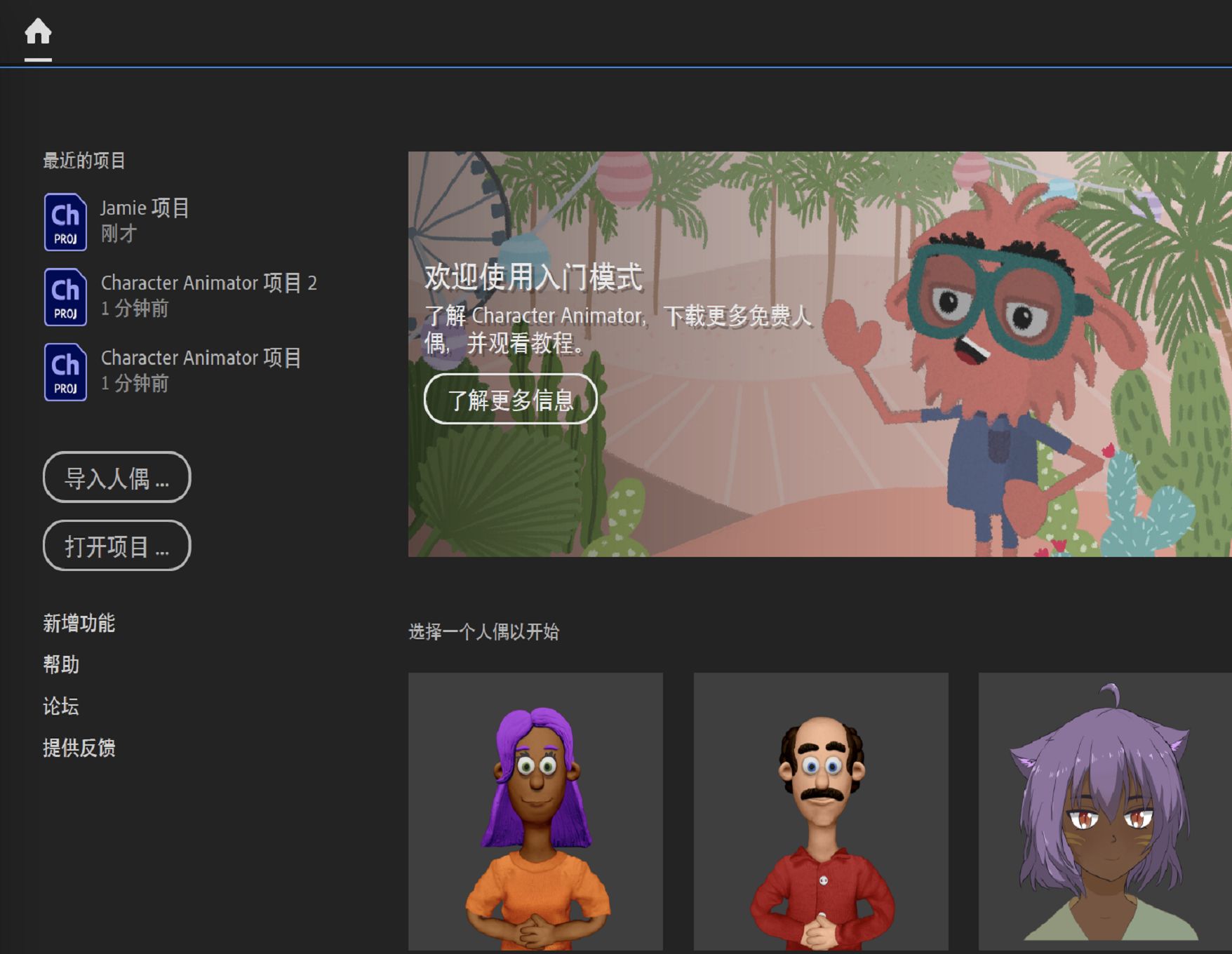Viewport: 1232px width, 954px height.
Task: Choose the anime cat-eared girl puppet
Action: click(1105, 812)
